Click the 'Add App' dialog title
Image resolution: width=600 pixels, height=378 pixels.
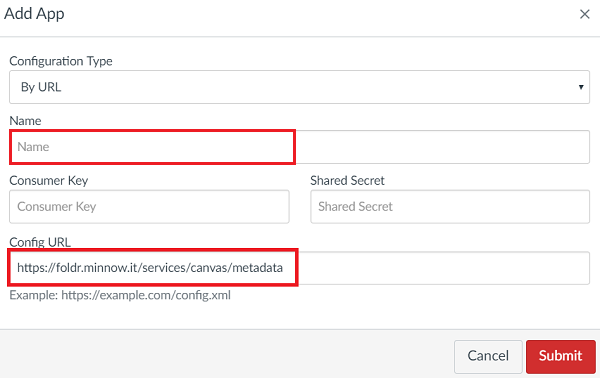[34, 14]
